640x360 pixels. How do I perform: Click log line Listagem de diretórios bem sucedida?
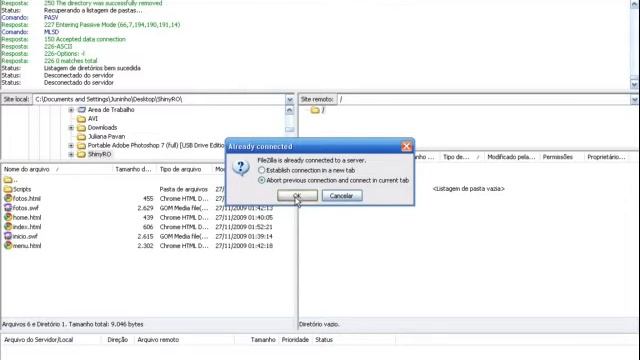point(92,68)
